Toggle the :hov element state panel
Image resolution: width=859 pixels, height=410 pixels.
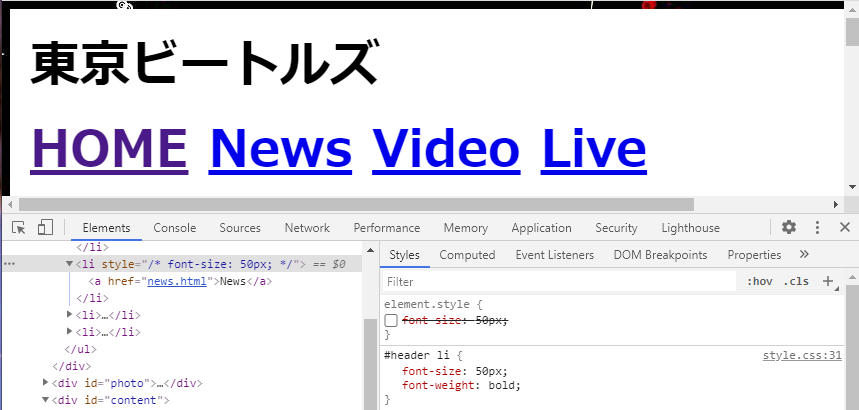[760, 282]
